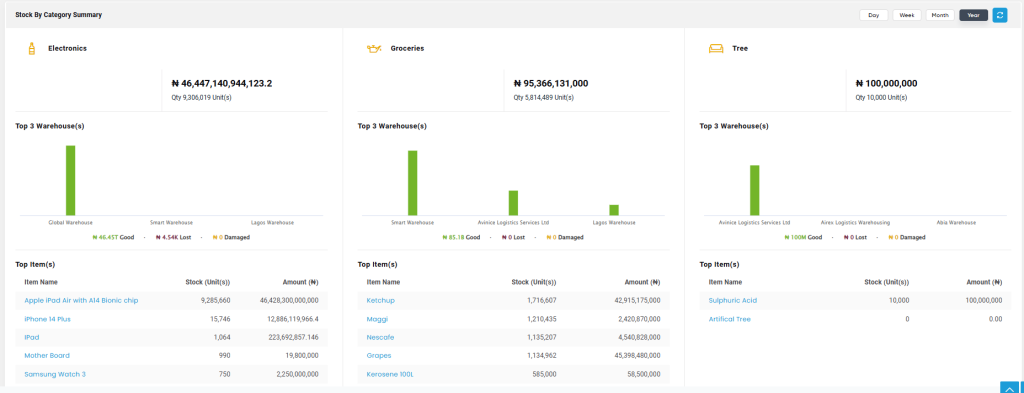
Task: Click the Groceries total ₦ 95,366,131,000
Action: [x=551, y=84]
